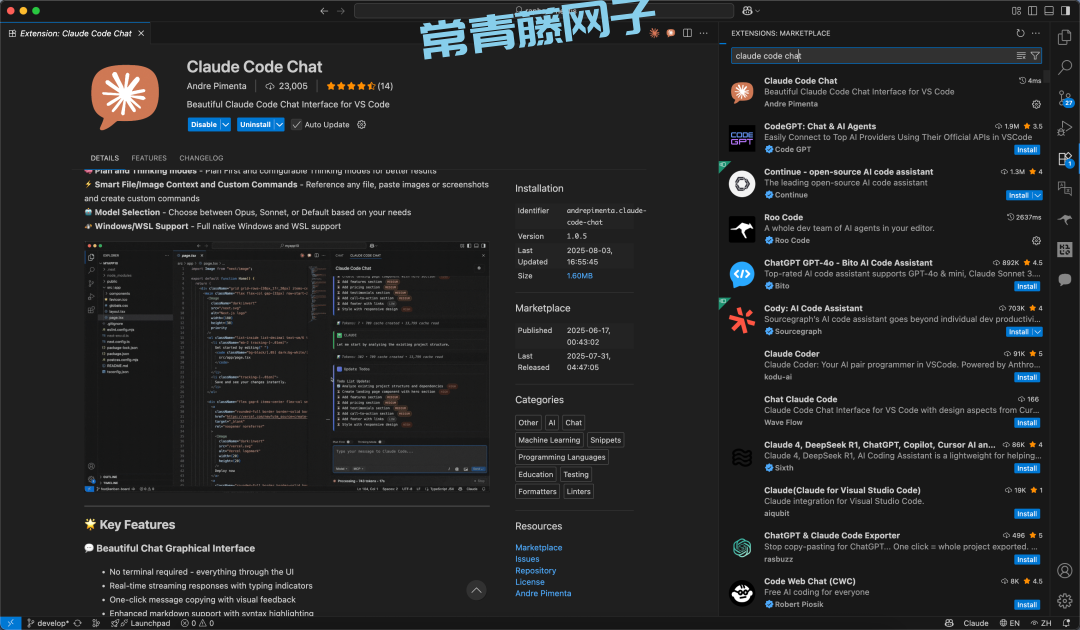Open the Kilo Code sidebar icon
This screenshot has height=630, width=1080.
pyautogui.click(x=1065, y=249)
